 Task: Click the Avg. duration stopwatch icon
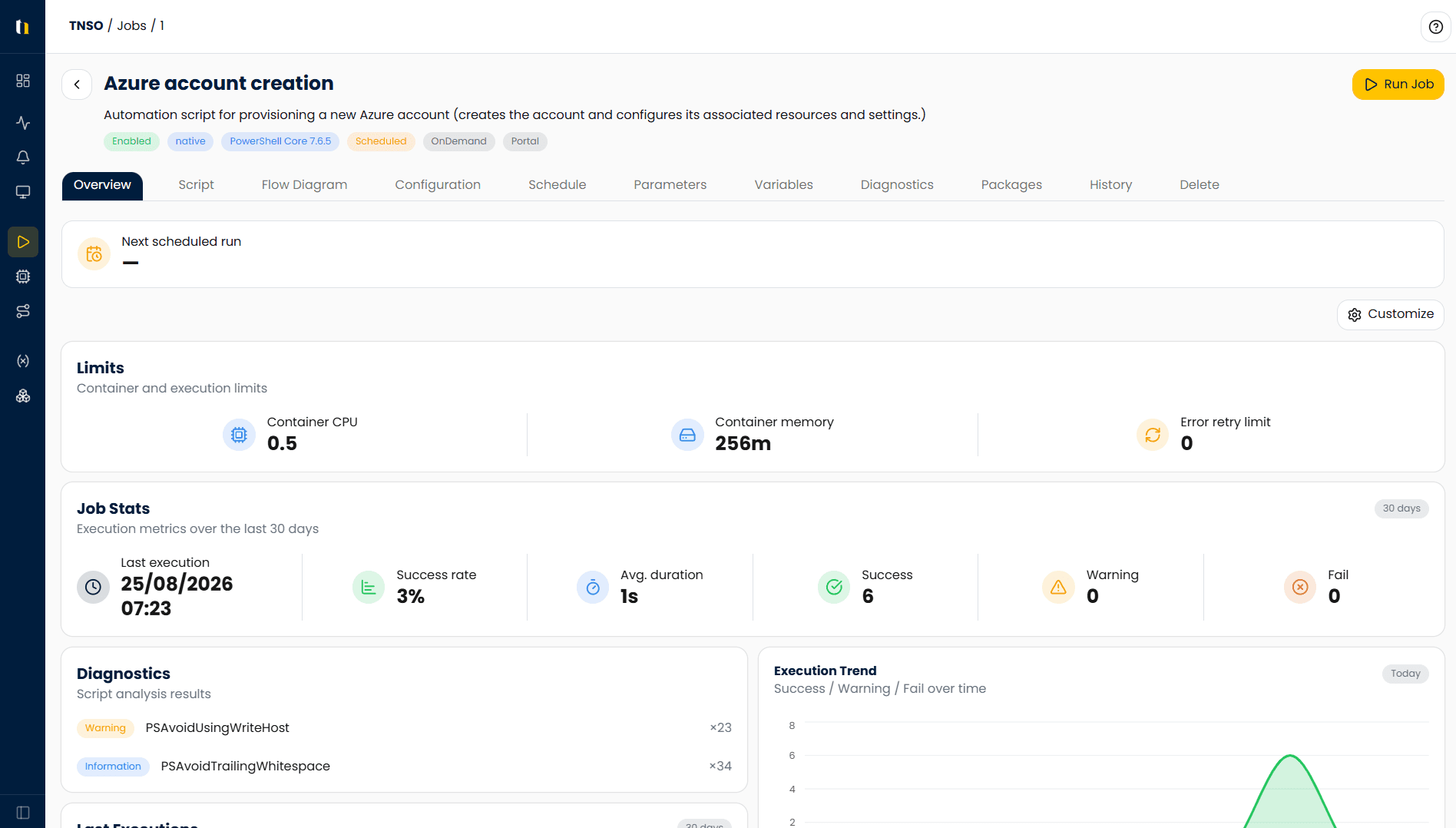(x=593, y=588)
